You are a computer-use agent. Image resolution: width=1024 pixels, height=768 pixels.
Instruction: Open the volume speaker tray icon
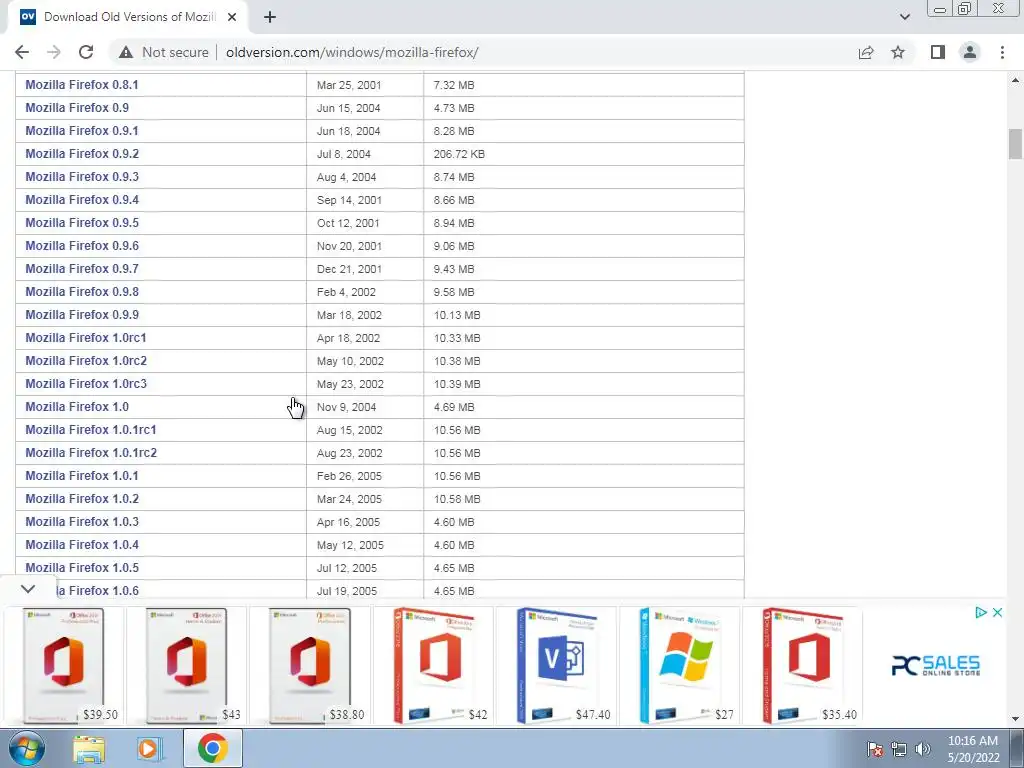pyautogui.click(x=922, y=749)
